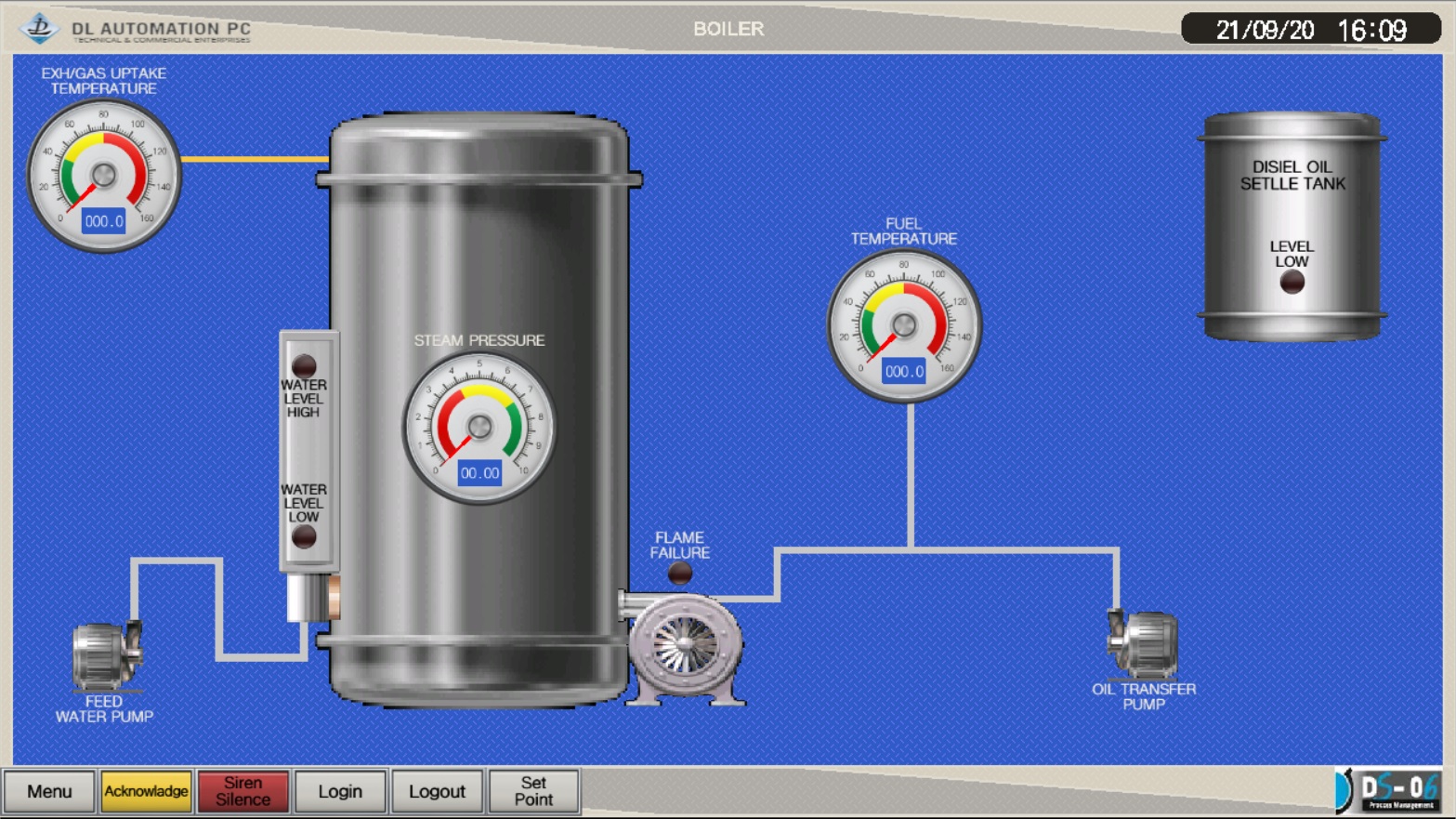Select the Oil Transfer Pump icon
This screenshot has width=1456, height=819.
[x=1143, y=643]
